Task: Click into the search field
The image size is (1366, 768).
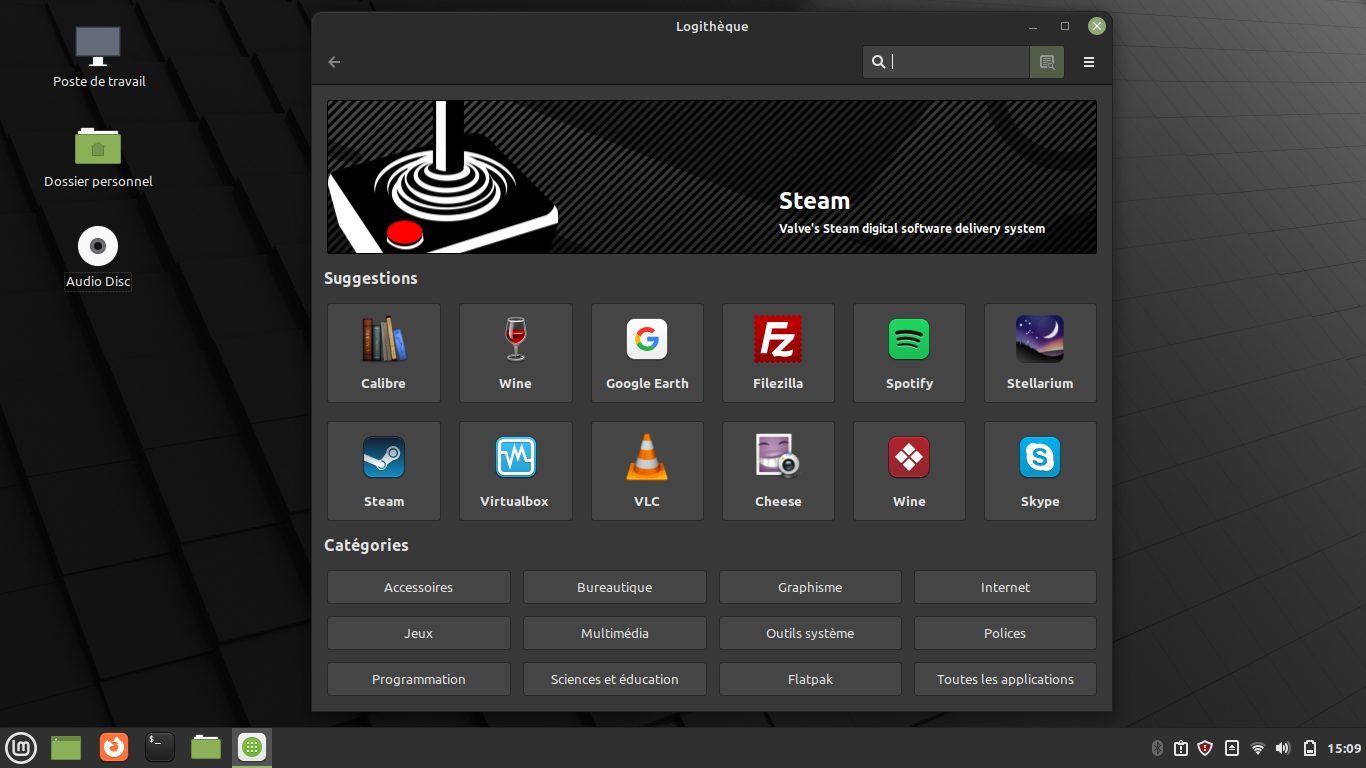Action: pyautogui.click(x=946, y=62)
